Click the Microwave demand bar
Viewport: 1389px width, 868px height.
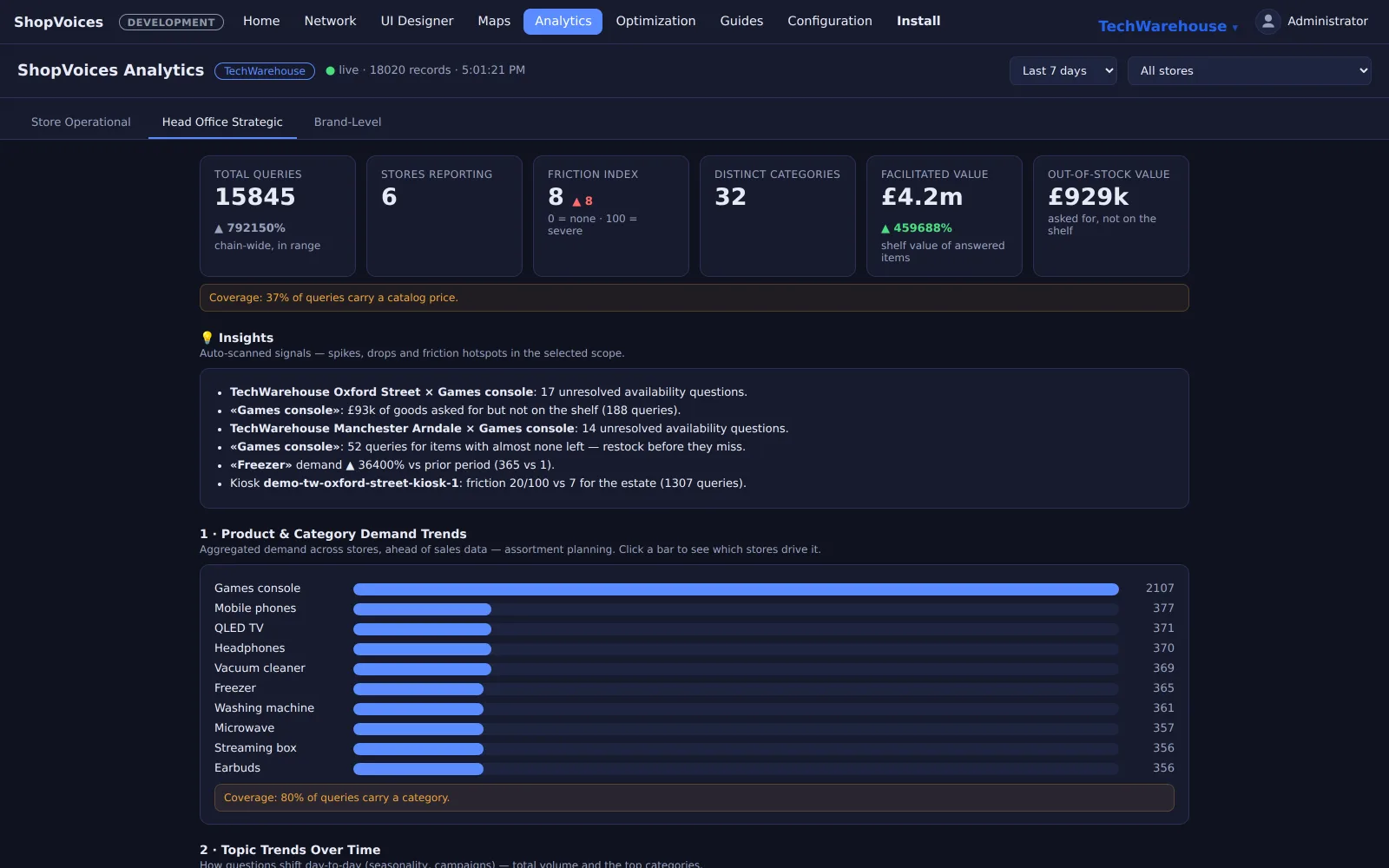tap(418, 729)
